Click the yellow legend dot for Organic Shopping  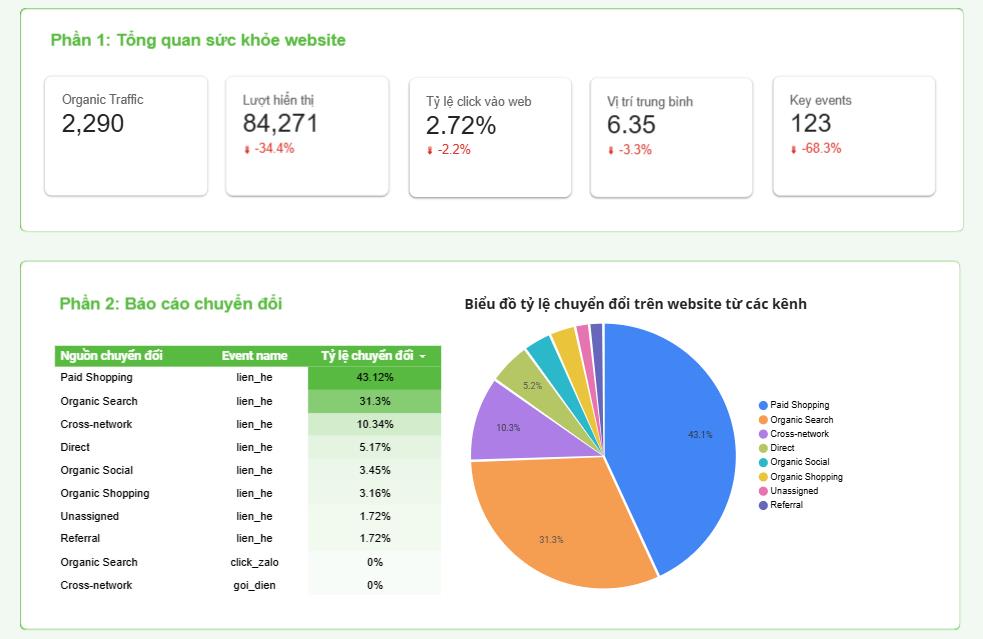(x=762, y=476)
